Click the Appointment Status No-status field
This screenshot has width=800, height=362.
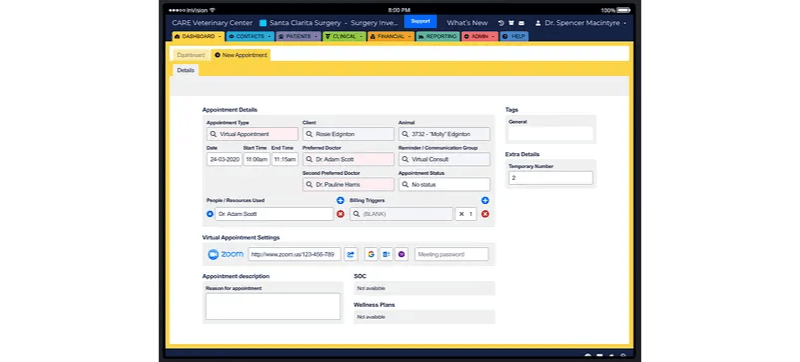(444, 185)
